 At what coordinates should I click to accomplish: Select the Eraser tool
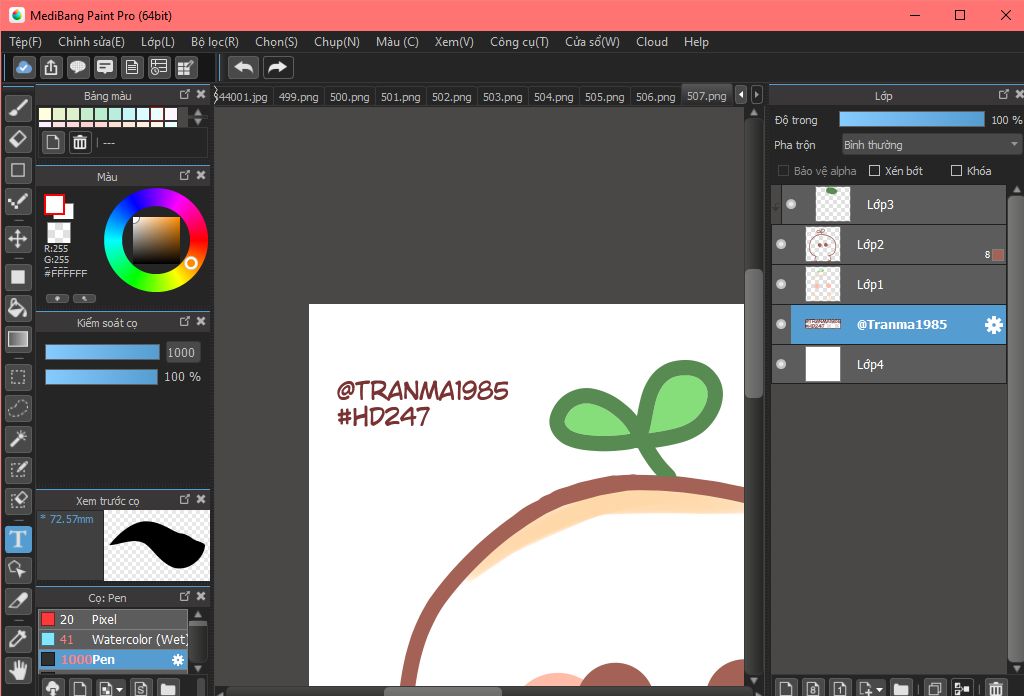click(18, 138)
